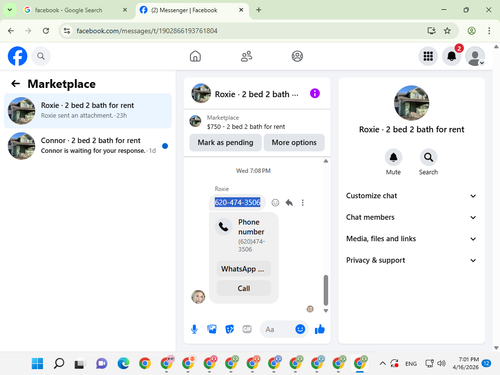Reply to the 620-474-3506 message
Screen dimensions: 500x375
(x=289, y=203)
